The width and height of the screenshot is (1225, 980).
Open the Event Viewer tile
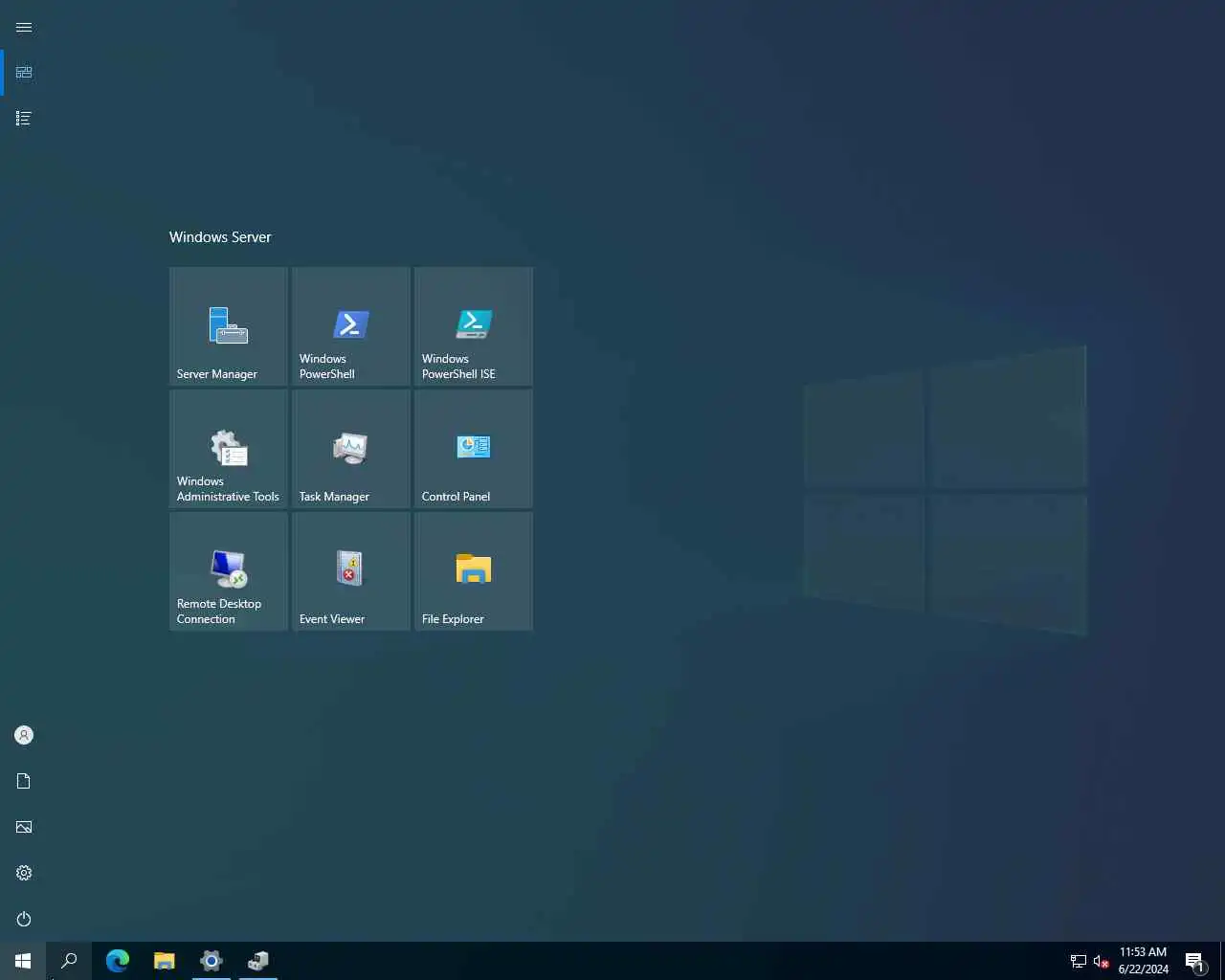(351, 571)
